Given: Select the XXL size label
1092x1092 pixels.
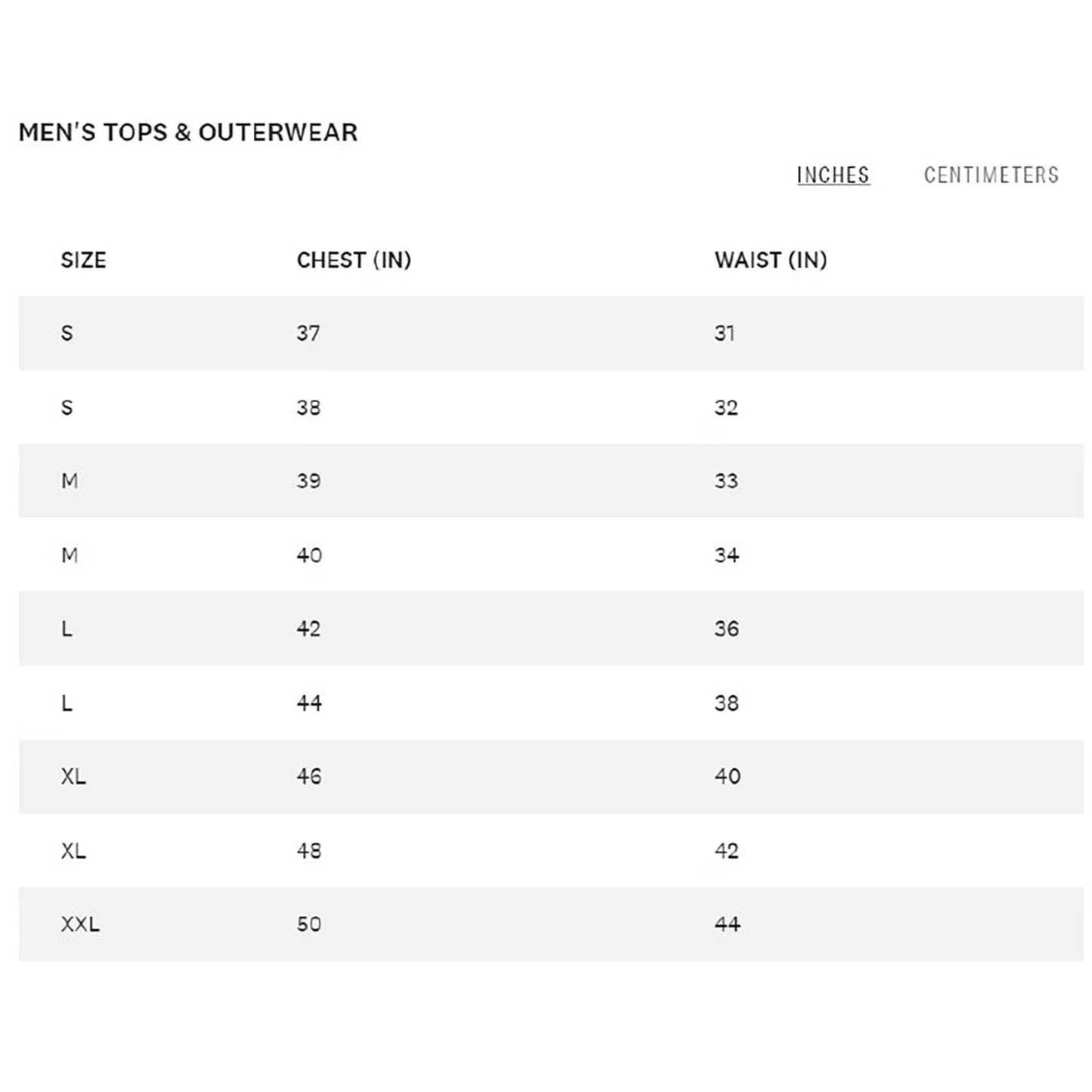Looking at the screenshot, I should pos(80,924).
